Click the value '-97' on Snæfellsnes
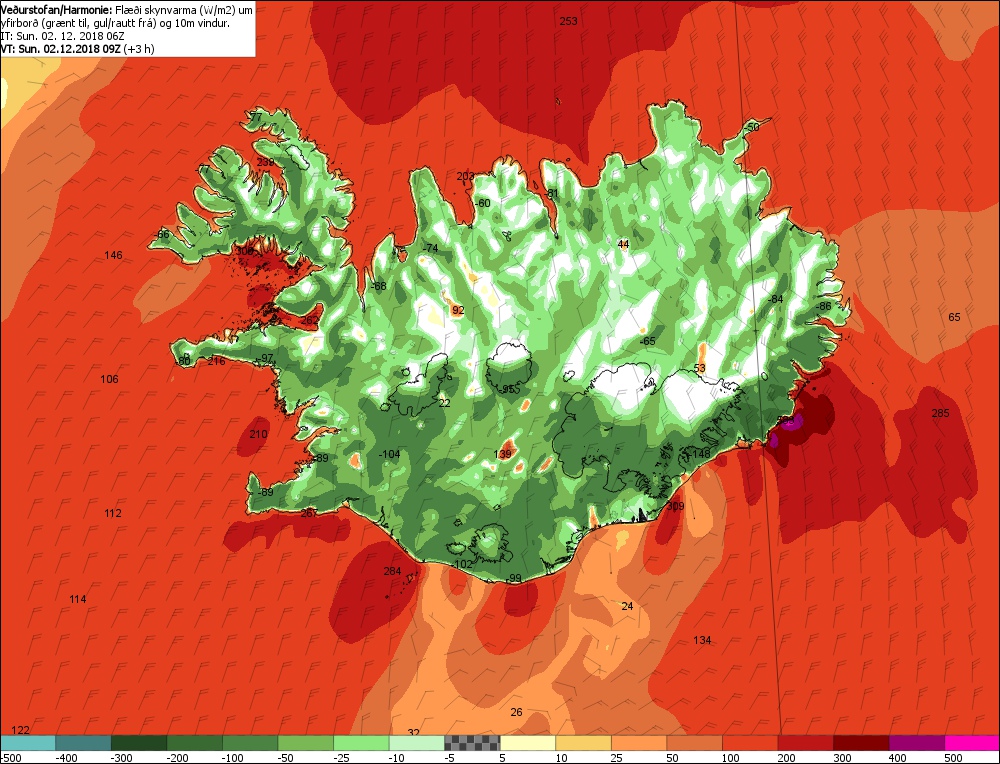Image resolution: width=1000 pixels, height=764 pixels. [266, 358]
